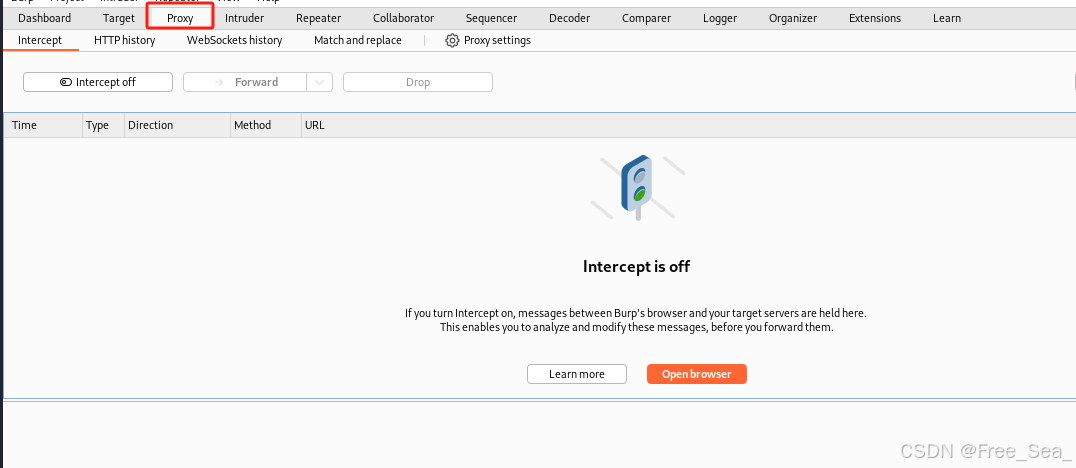Click the Intercept is off heading
This screenshot has height=468, width=1076.
tap(636, 266)
